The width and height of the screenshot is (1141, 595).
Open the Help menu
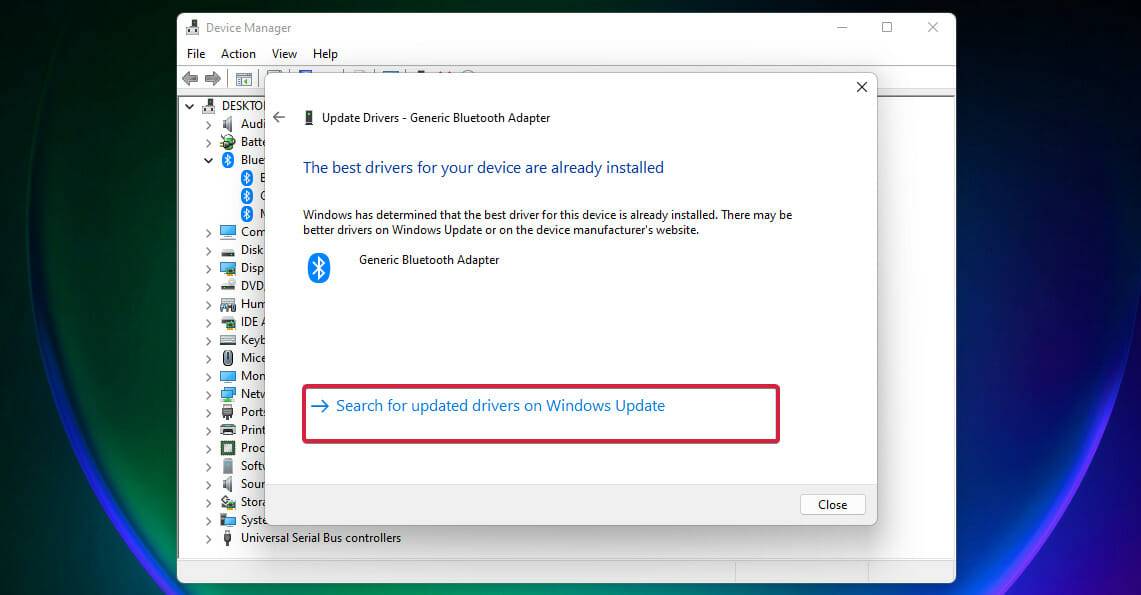tap(325, 53)
